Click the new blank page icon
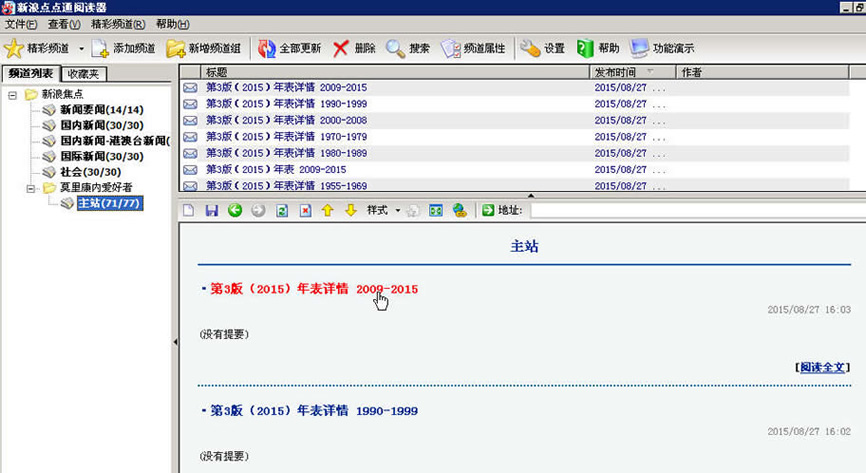Screen dimensions: 866x473 189,211
